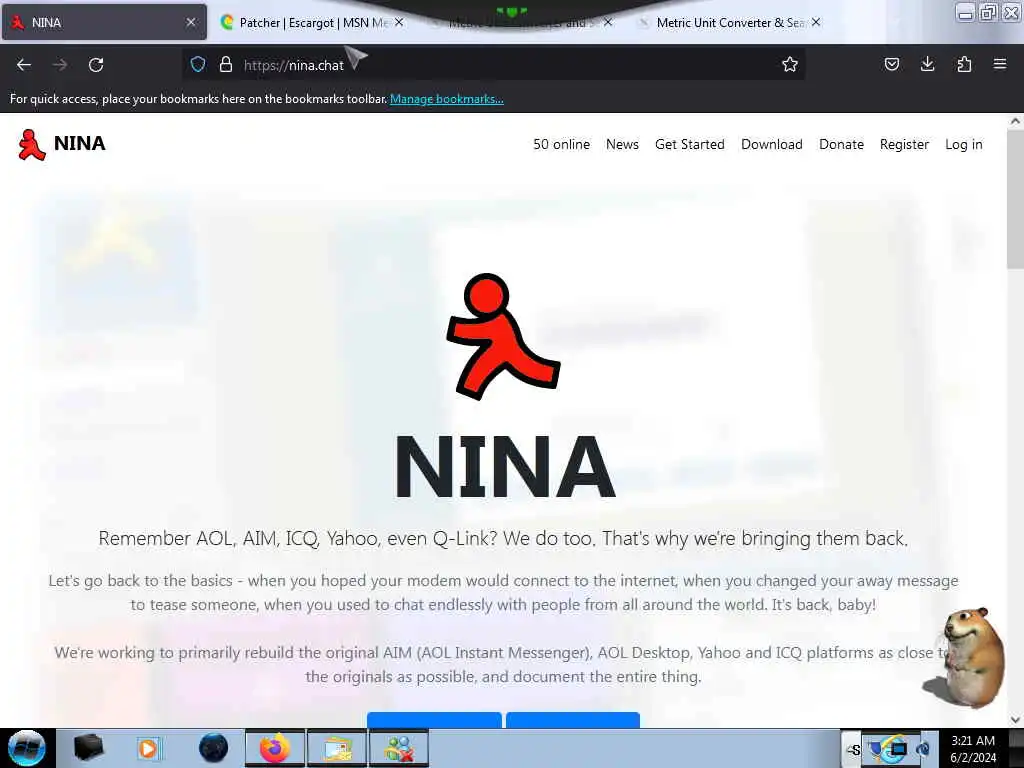This screenshot has width=1024, height=768.
Task: Click the large NINA heading text
Action: click(x=505, y=467)
